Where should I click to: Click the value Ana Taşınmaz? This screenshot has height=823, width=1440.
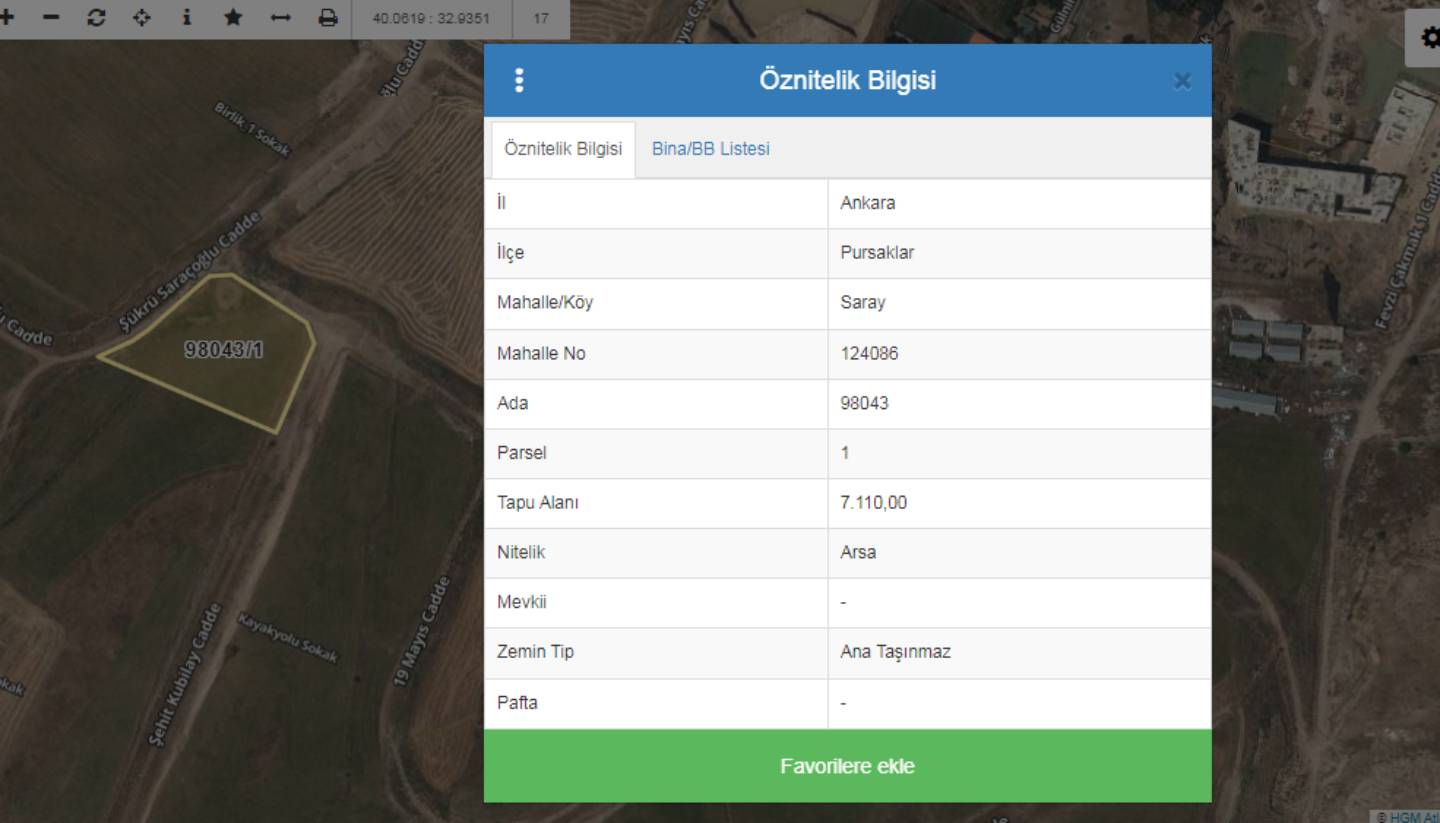pos(895,652)
